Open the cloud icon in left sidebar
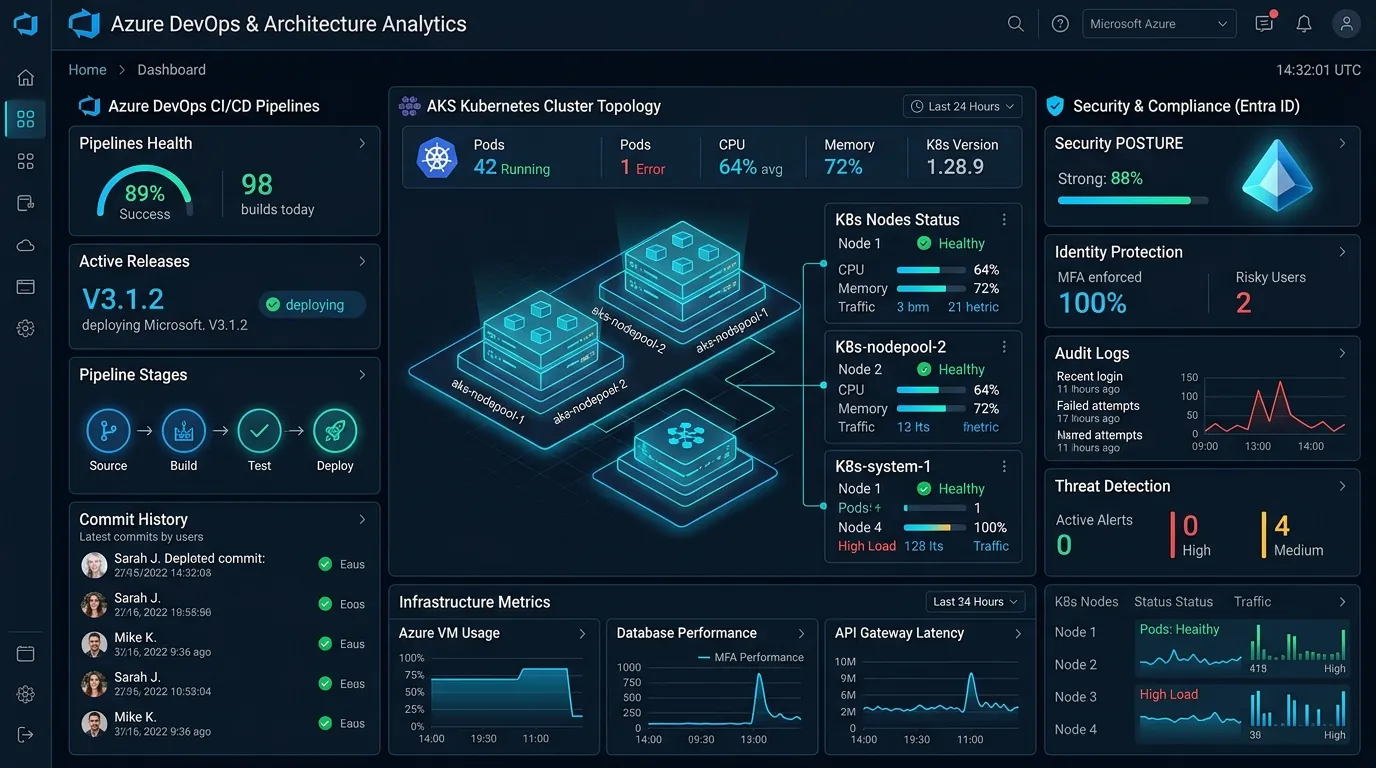The height and width of the screenshot is (768, 1376). click(x=26, y=245)
